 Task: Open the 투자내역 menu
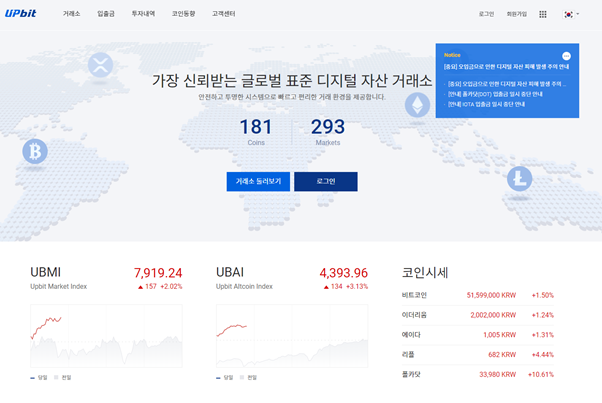[x=143, y=14]
